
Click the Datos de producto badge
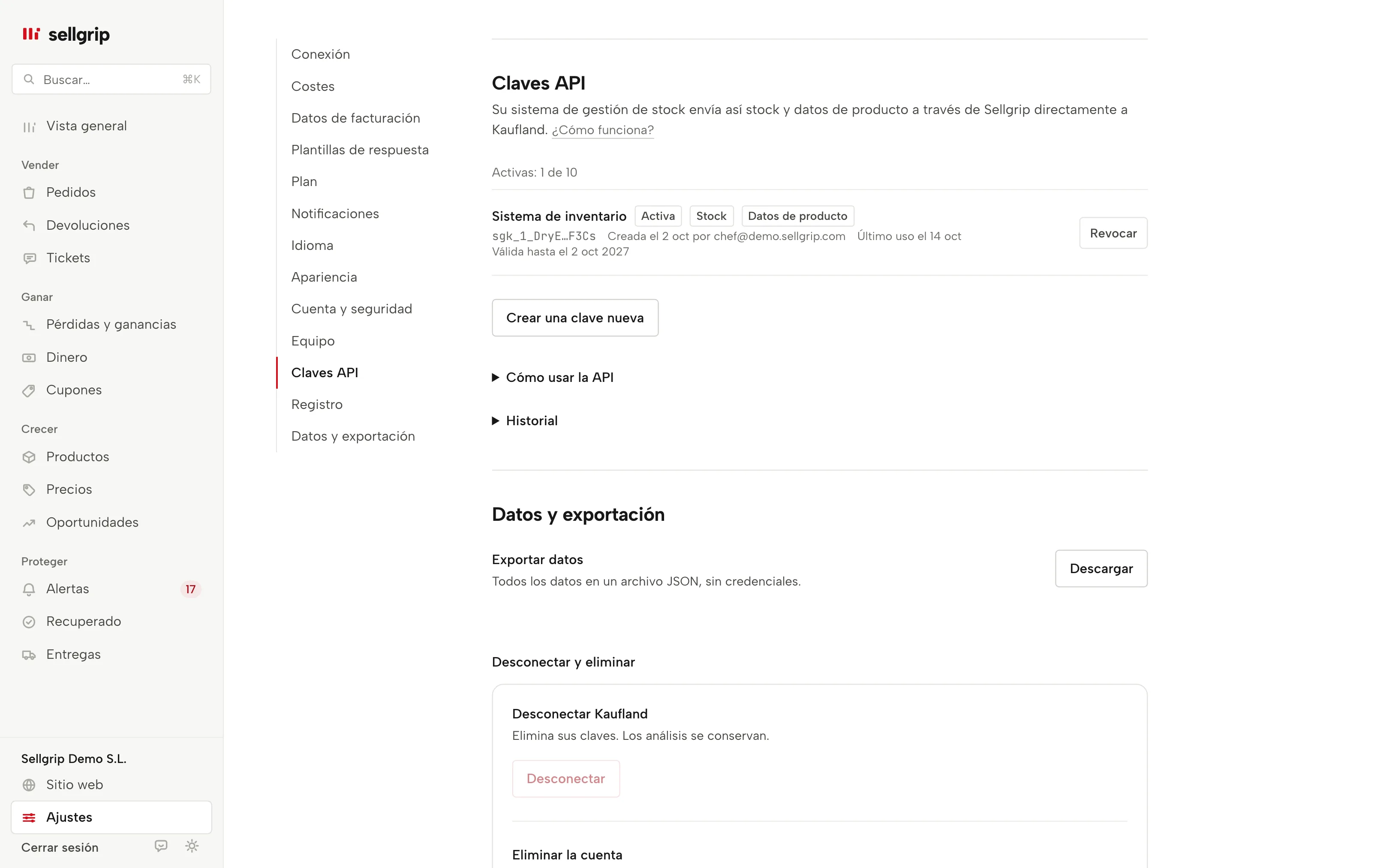pyautogui.click(x=797, y=216)
